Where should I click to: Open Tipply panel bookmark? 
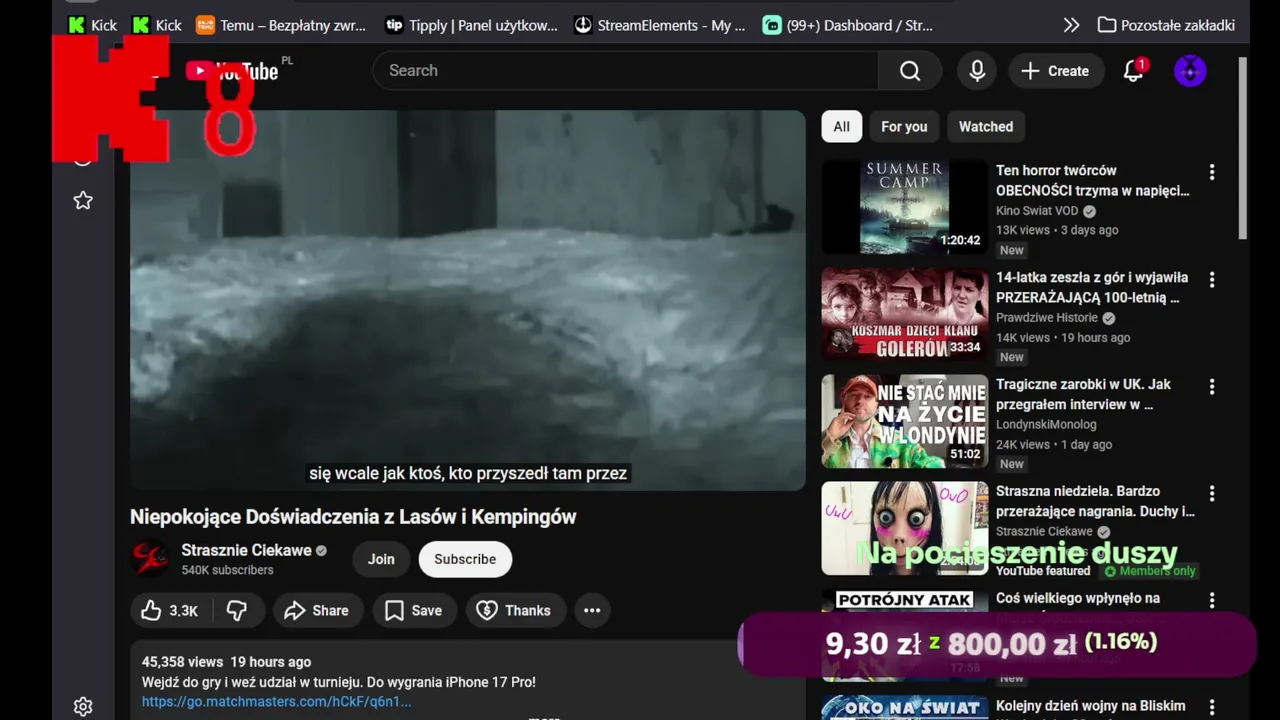point(471,25)
